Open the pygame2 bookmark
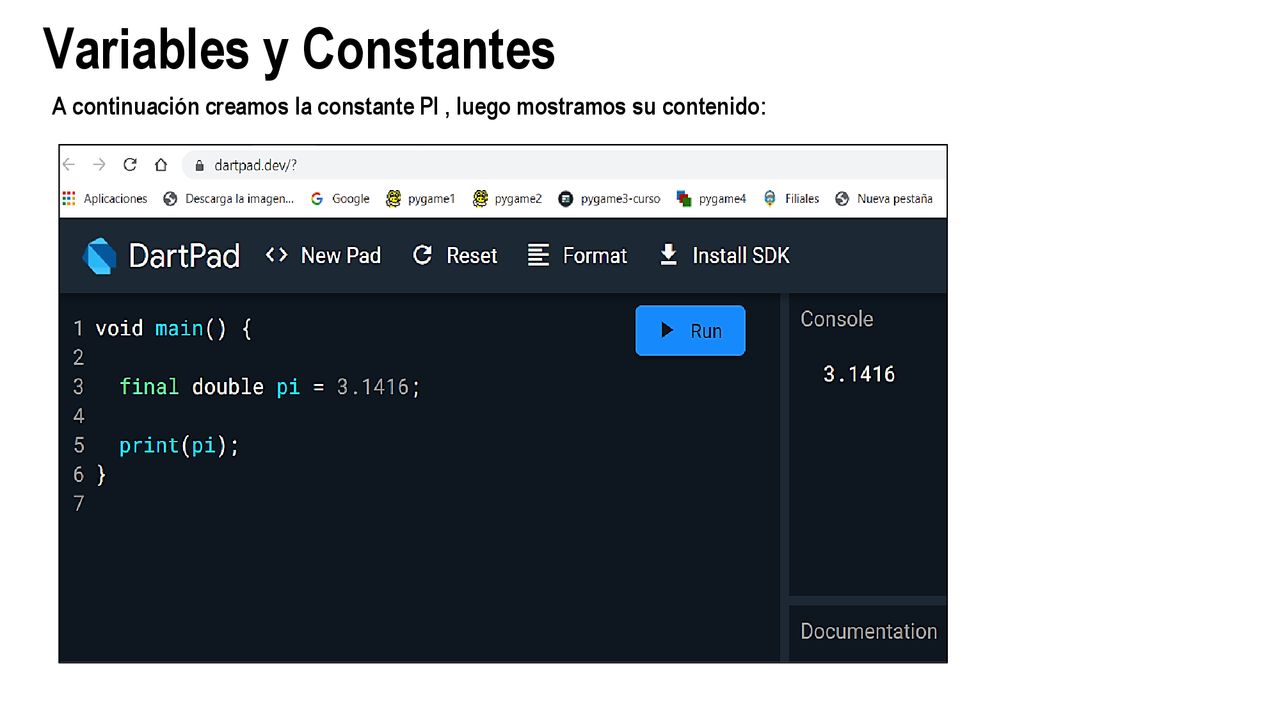Image resolution: width=1280 pixels, height=720 pixels. click(508, 199)
